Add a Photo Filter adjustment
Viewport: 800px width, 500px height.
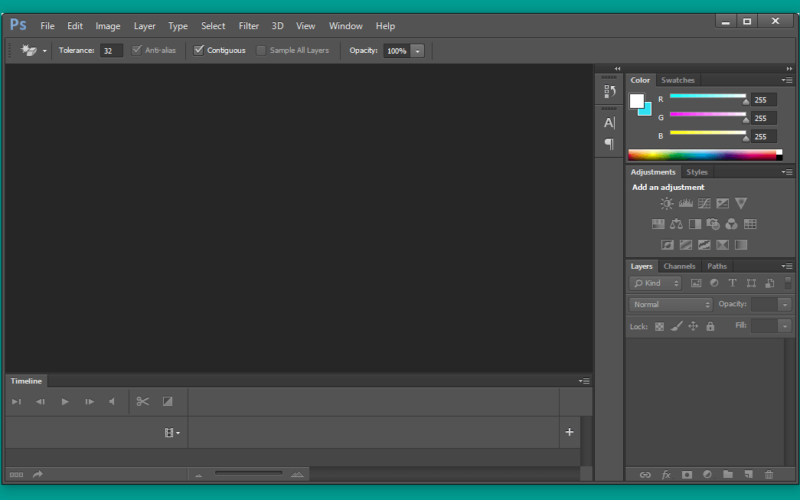click(x=713, y=224)
